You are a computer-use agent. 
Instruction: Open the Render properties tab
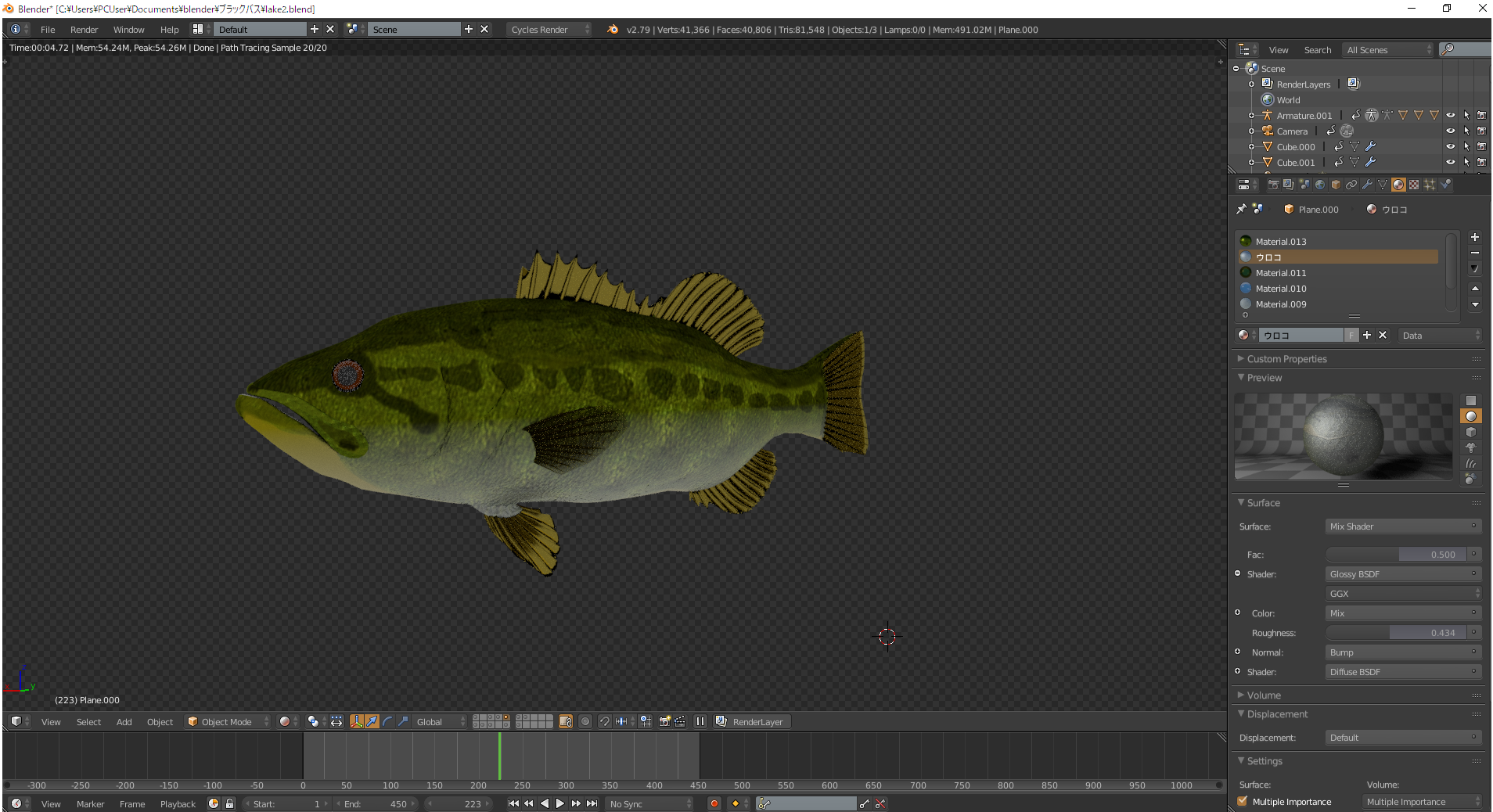point(1273,185)
